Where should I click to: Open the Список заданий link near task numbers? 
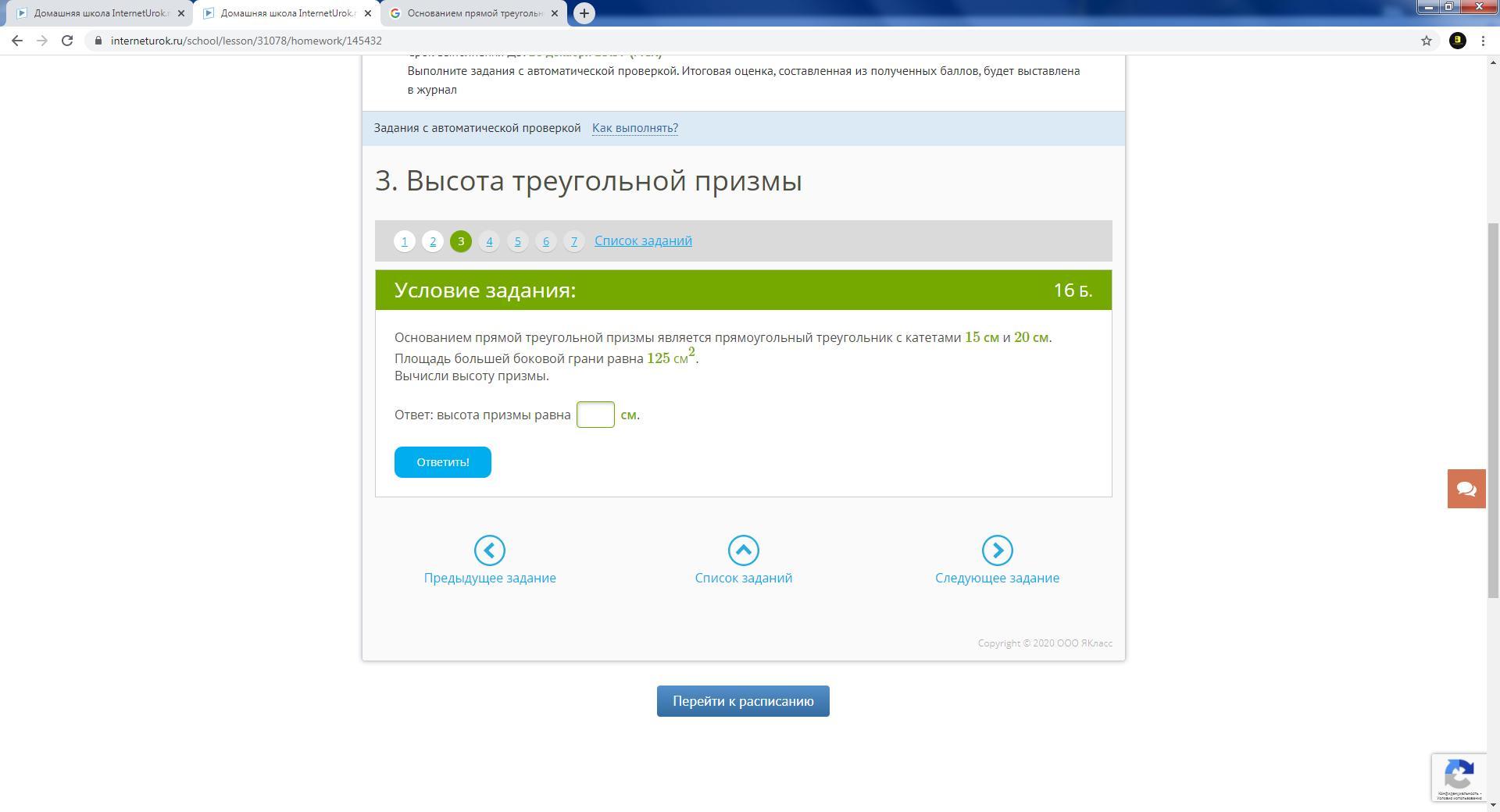642,240
